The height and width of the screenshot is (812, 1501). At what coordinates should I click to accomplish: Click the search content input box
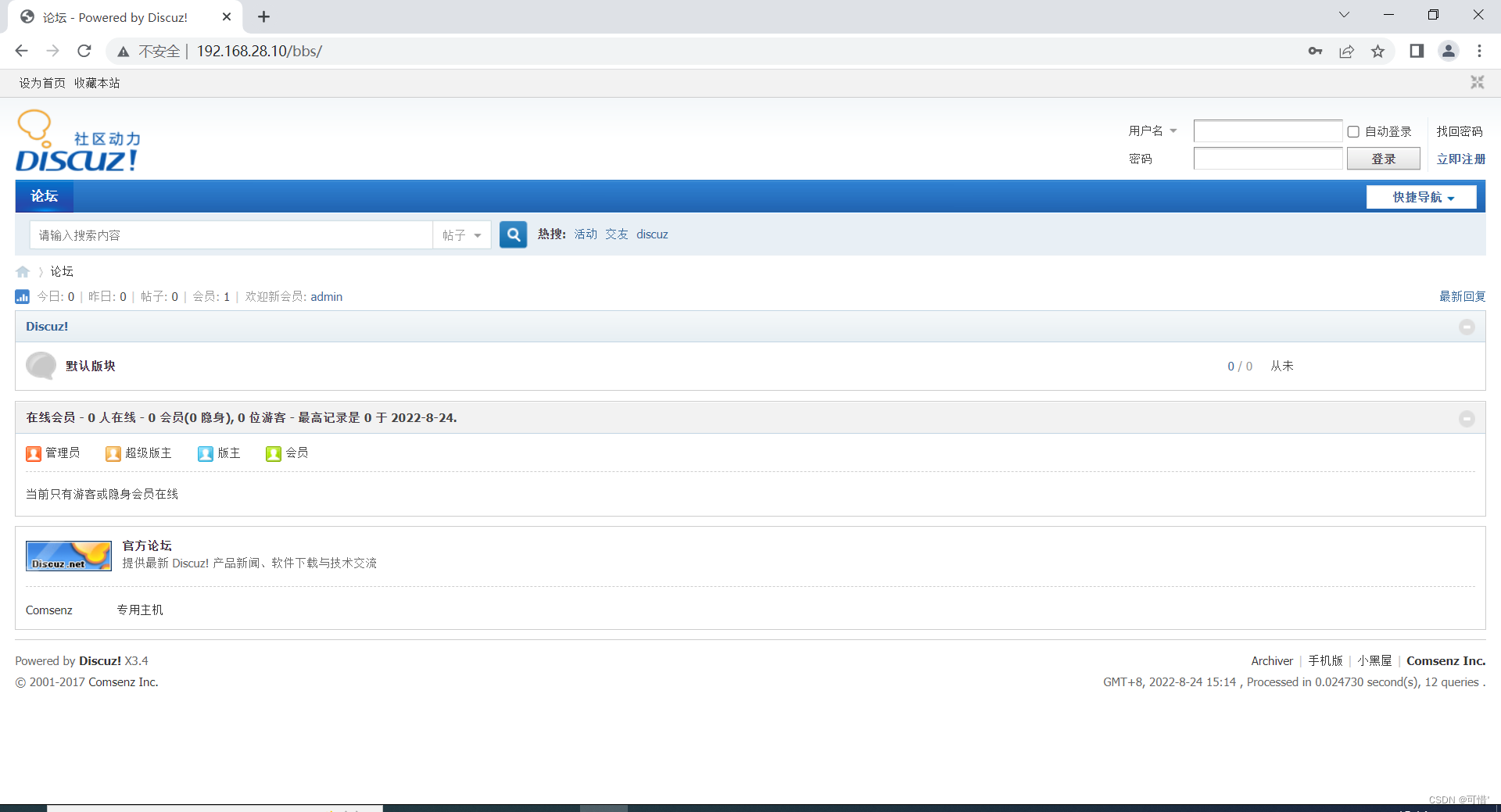pos(231,235)
